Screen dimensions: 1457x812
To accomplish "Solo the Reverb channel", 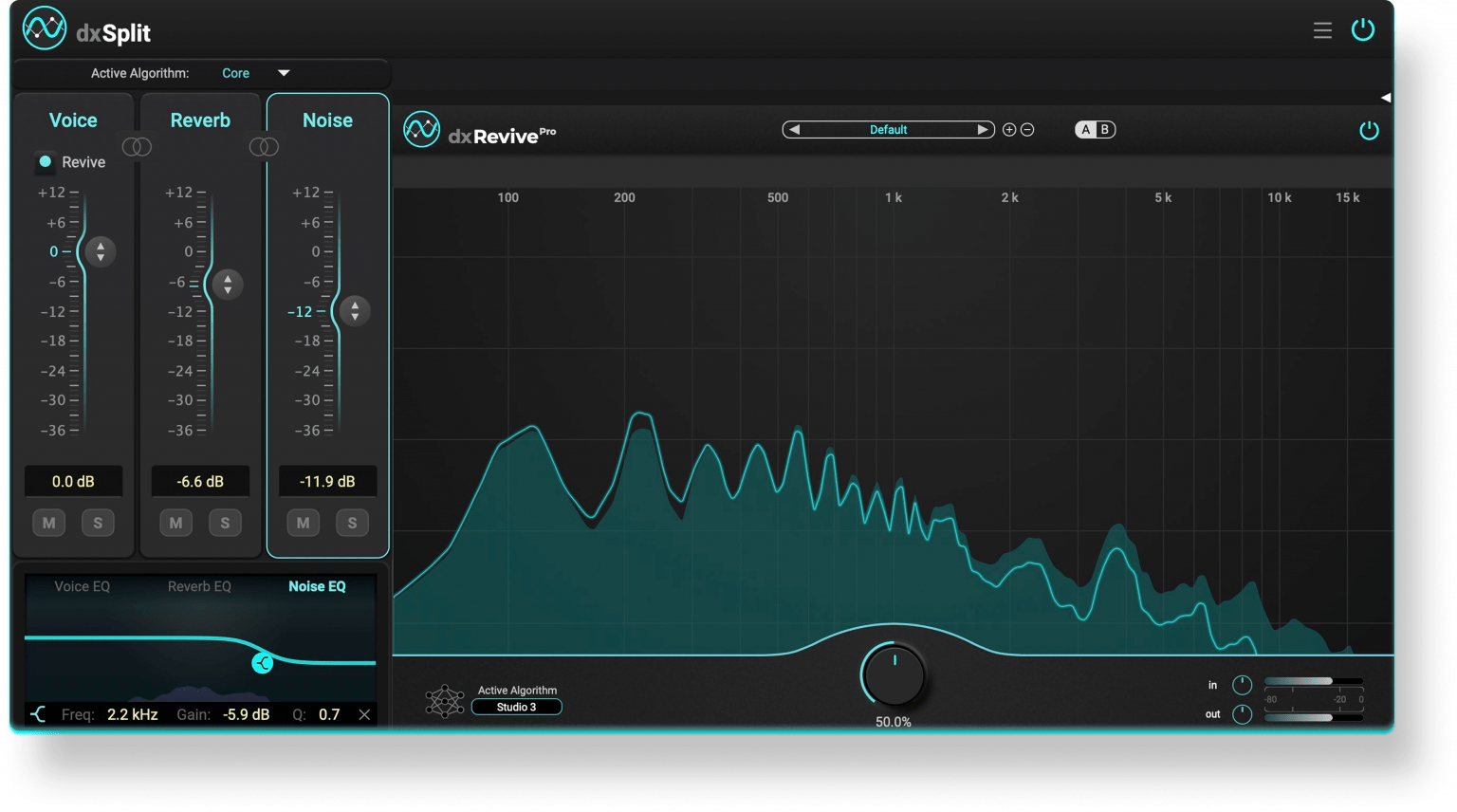I will pyautogui.click(x=225, y=523).
